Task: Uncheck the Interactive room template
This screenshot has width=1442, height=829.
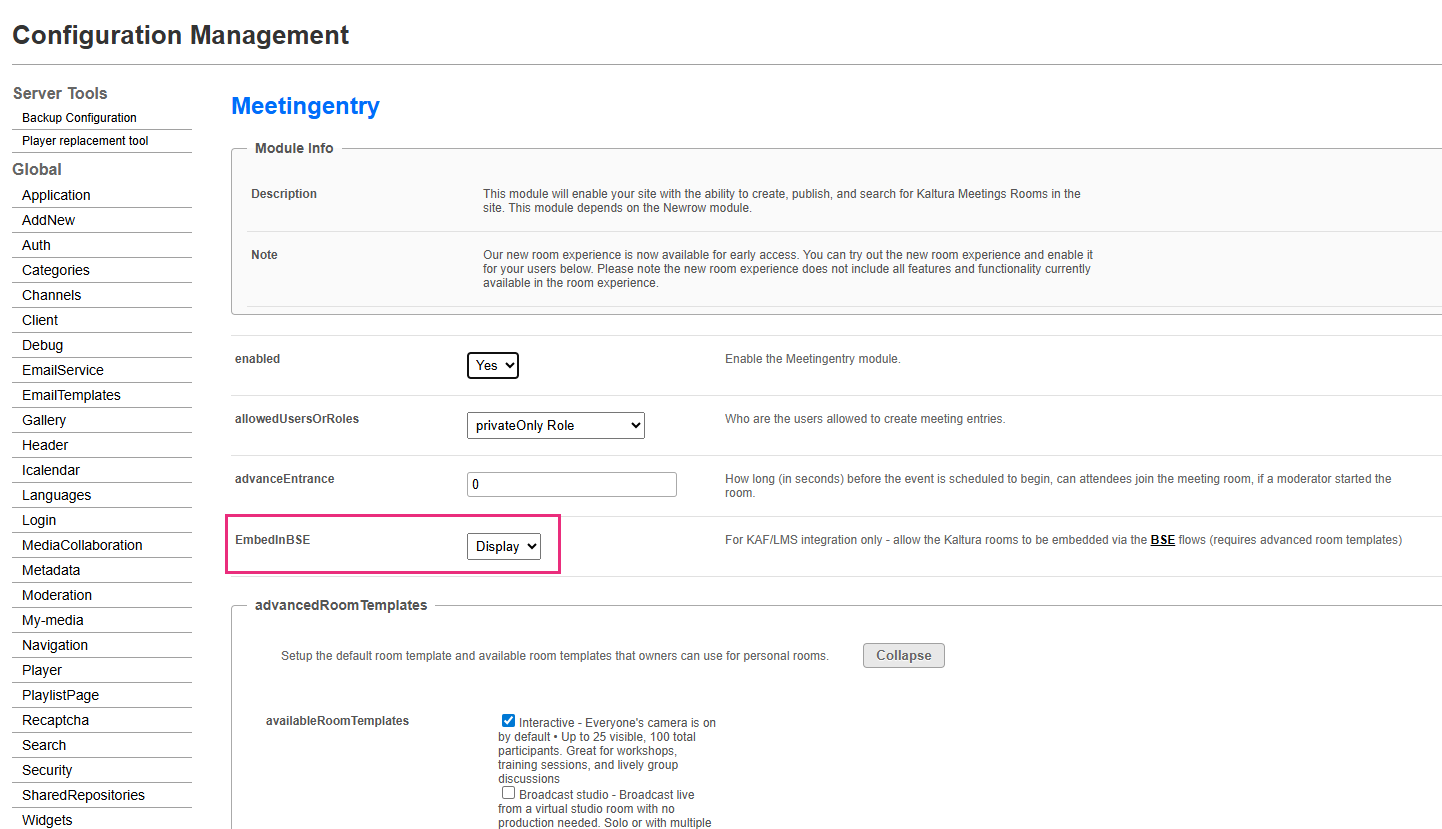Action: 509,721
